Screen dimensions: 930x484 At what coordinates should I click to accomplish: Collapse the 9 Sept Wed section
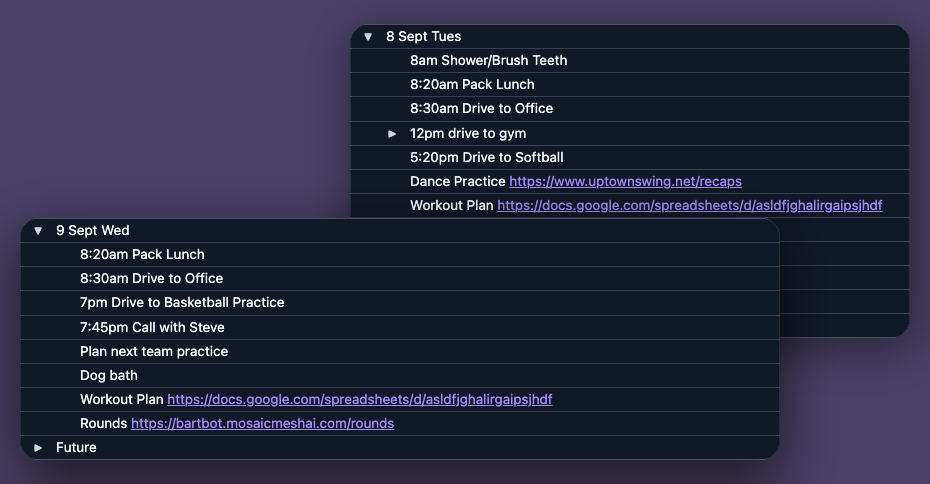point(38,231)
